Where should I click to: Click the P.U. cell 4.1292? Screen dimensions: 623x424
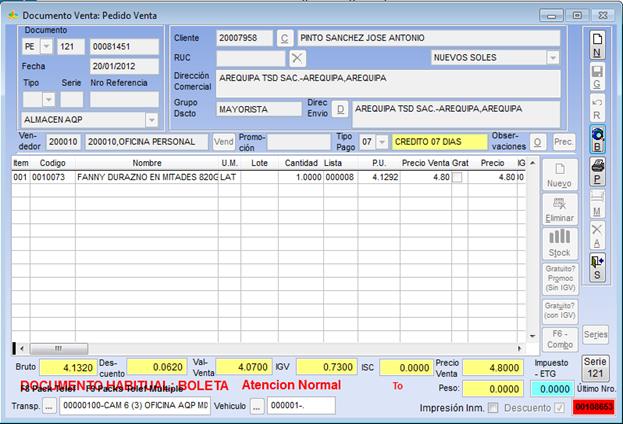click(379, 177)
